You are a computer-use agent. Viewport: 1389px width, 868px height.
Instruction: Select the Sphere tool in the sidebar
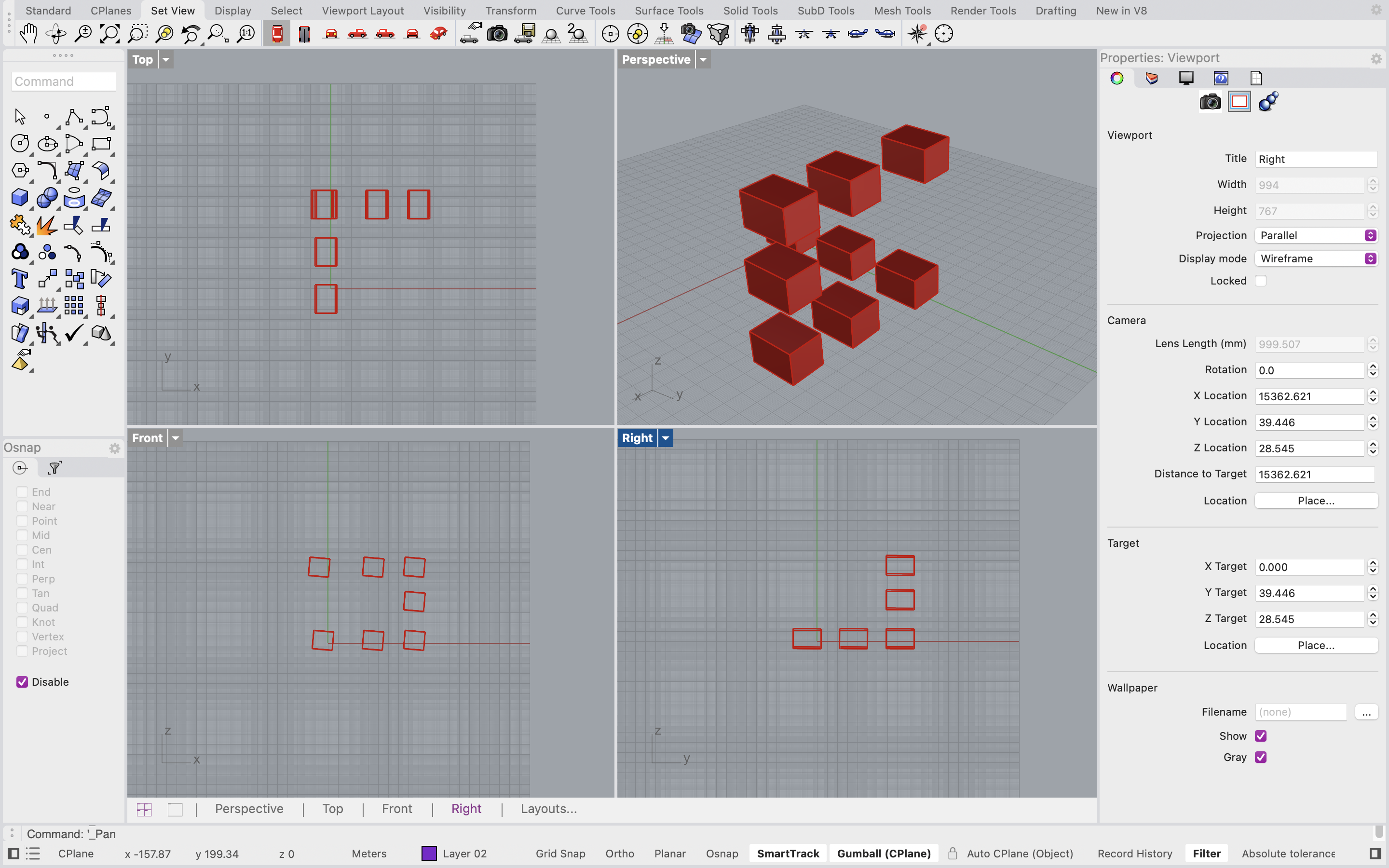coord(47,198)
